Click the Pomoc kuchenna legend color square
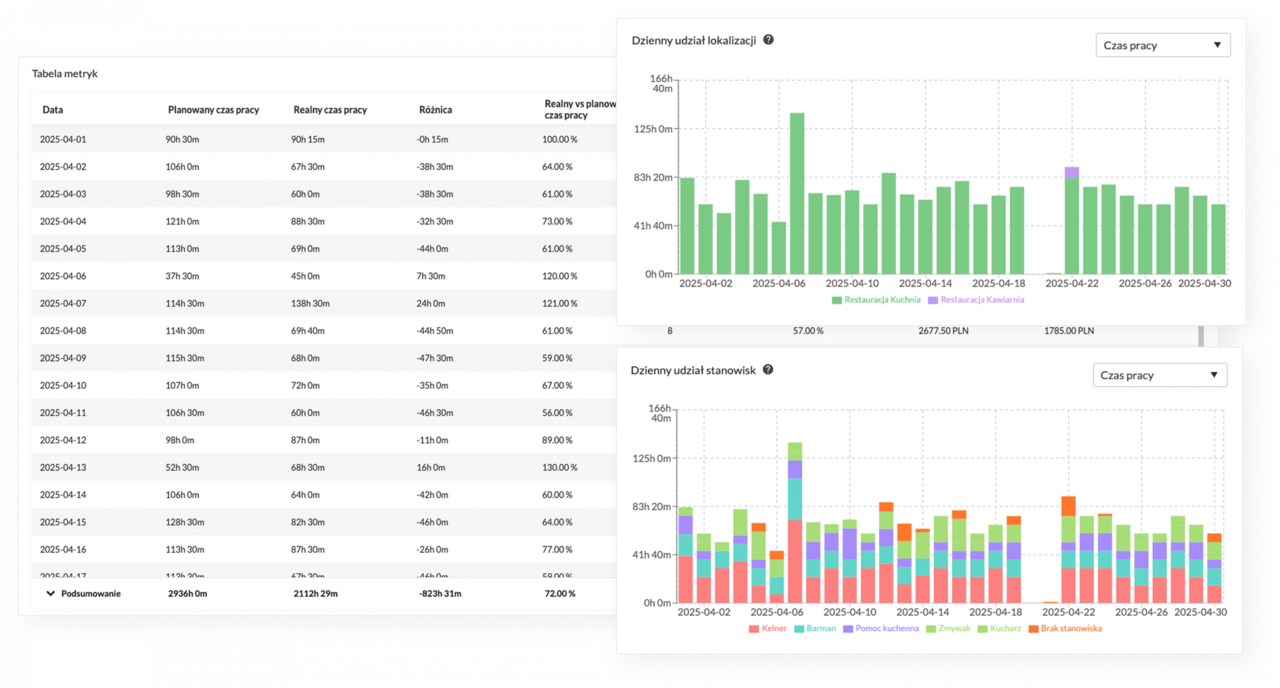The width and height of the screenshot is (1280, 688). tap(848, 628)
